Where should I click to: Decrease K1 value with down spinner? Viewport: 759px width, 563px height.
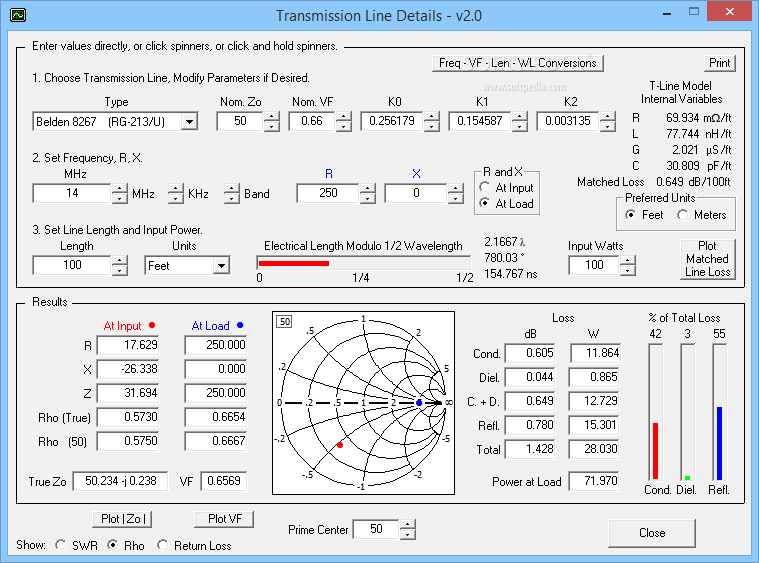(x=519, y=127)
